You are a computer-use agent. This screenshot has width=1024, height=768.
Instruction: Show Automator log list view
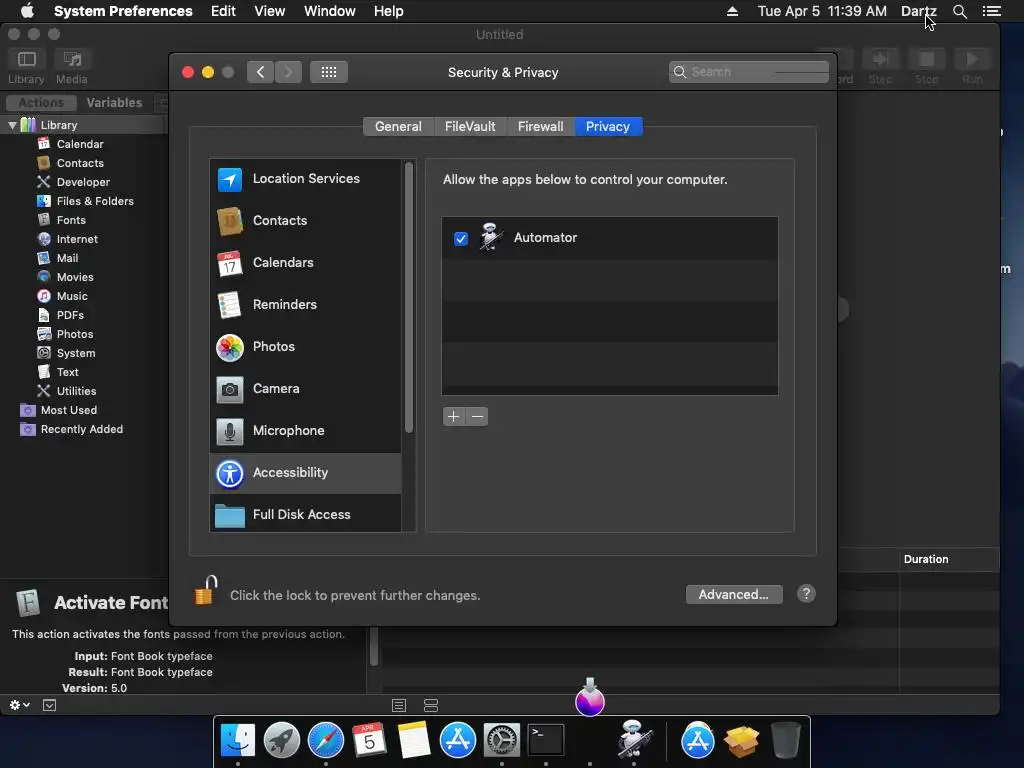(x=399, y=705)
